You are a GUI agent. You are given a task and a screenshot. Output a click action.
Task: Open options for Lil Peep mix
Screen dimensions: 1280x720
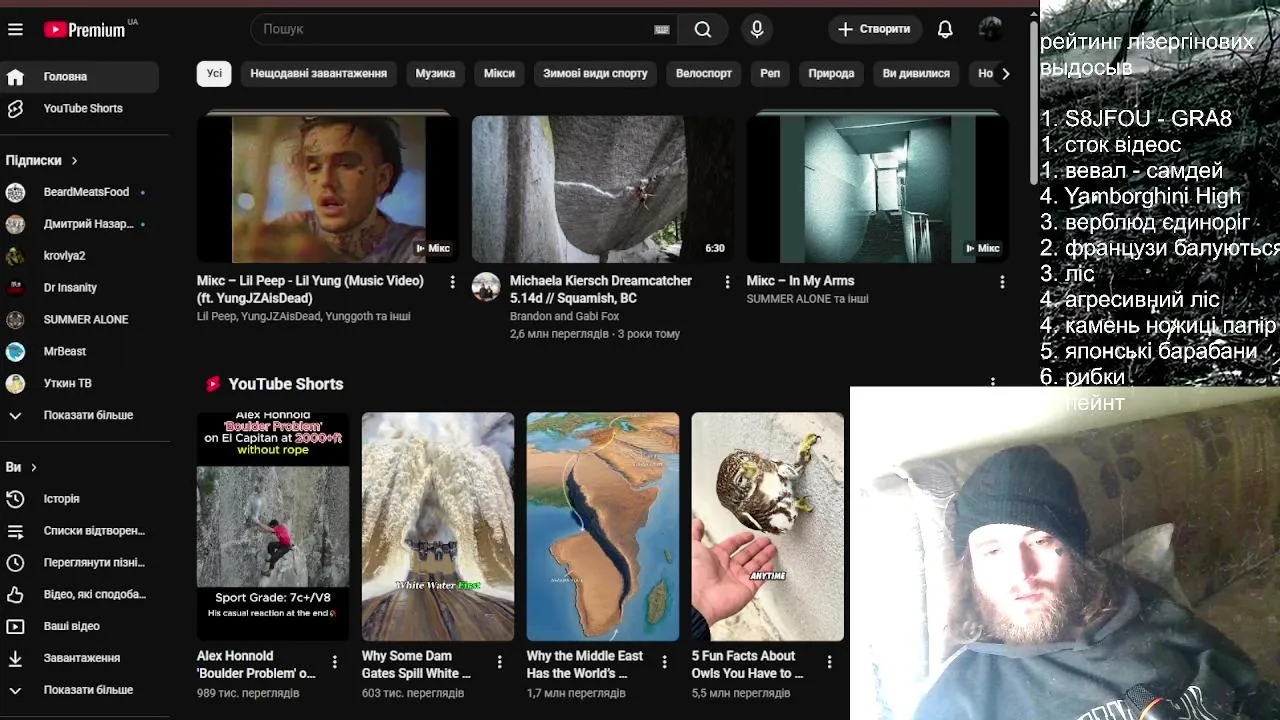tap(452, 282)
